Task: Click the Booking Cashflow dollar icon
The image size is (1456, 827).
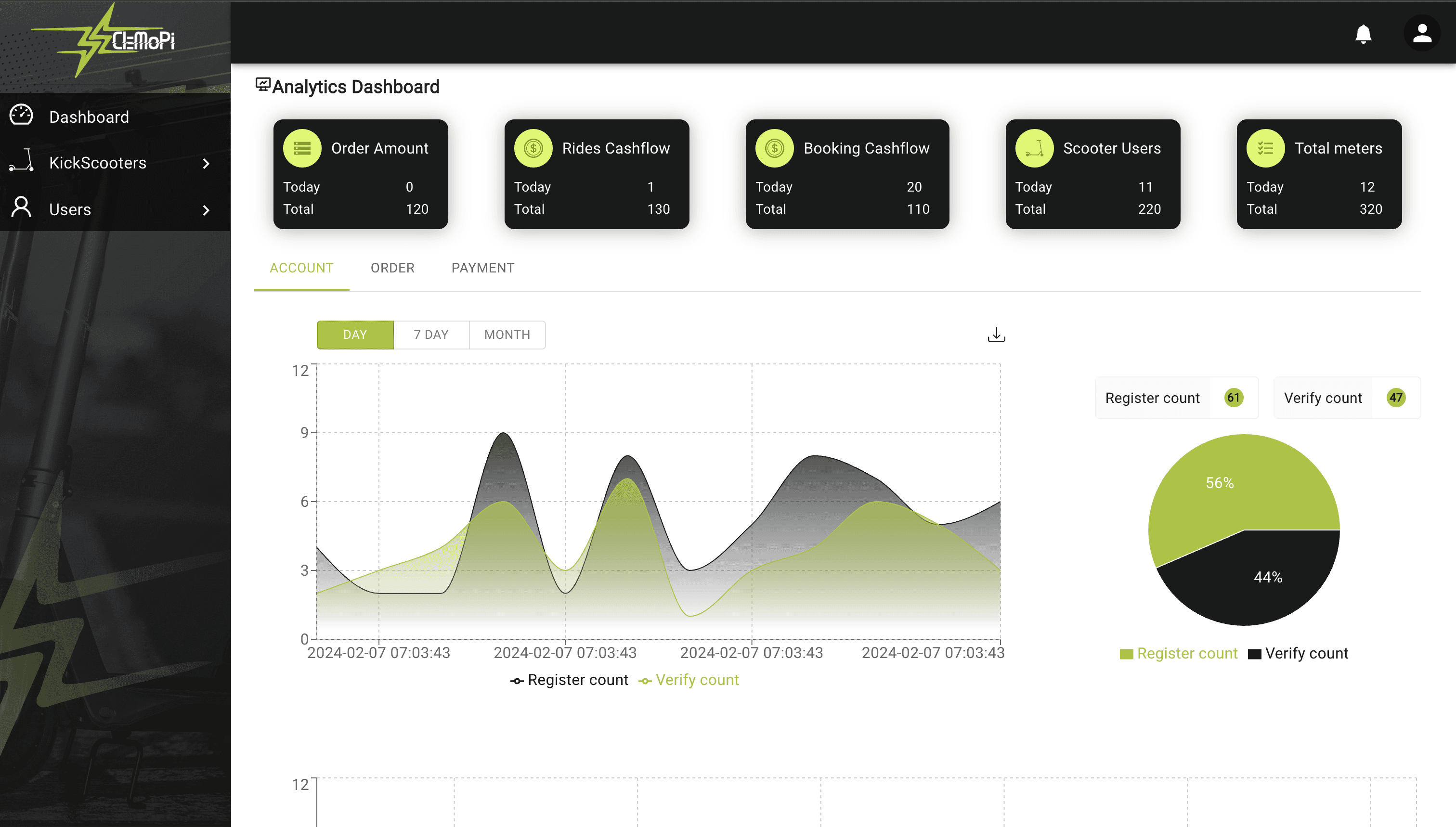Action: point(774,148)
